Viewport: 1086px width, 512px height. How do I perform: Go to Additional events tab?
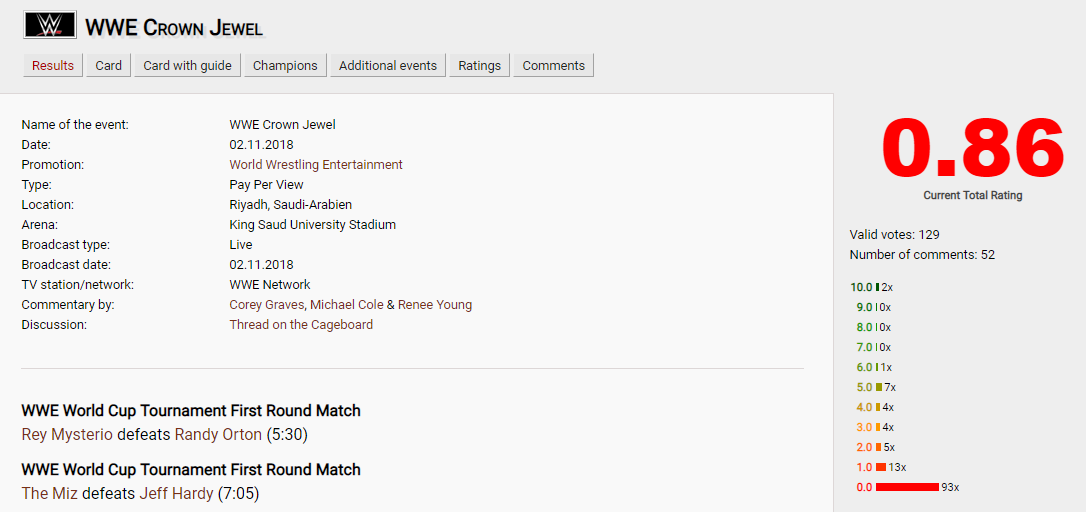(x=388, y=66)
